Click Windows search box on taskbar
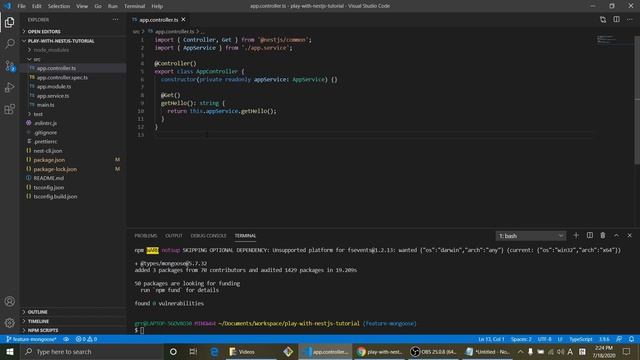Screen dimensions: 640x360 [91, 351]
